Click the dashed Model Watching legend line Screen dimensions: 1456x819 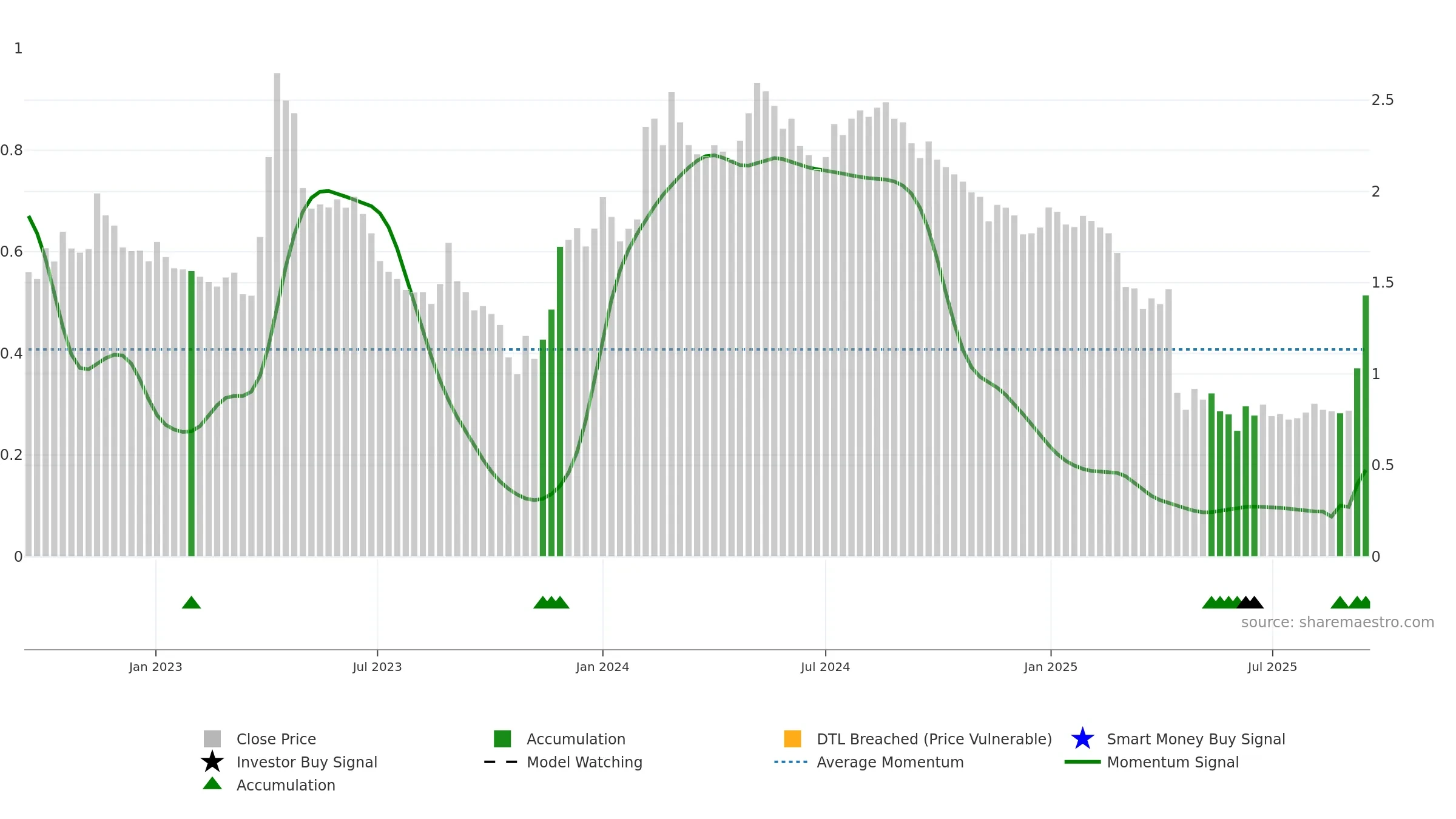click(500, 762)
